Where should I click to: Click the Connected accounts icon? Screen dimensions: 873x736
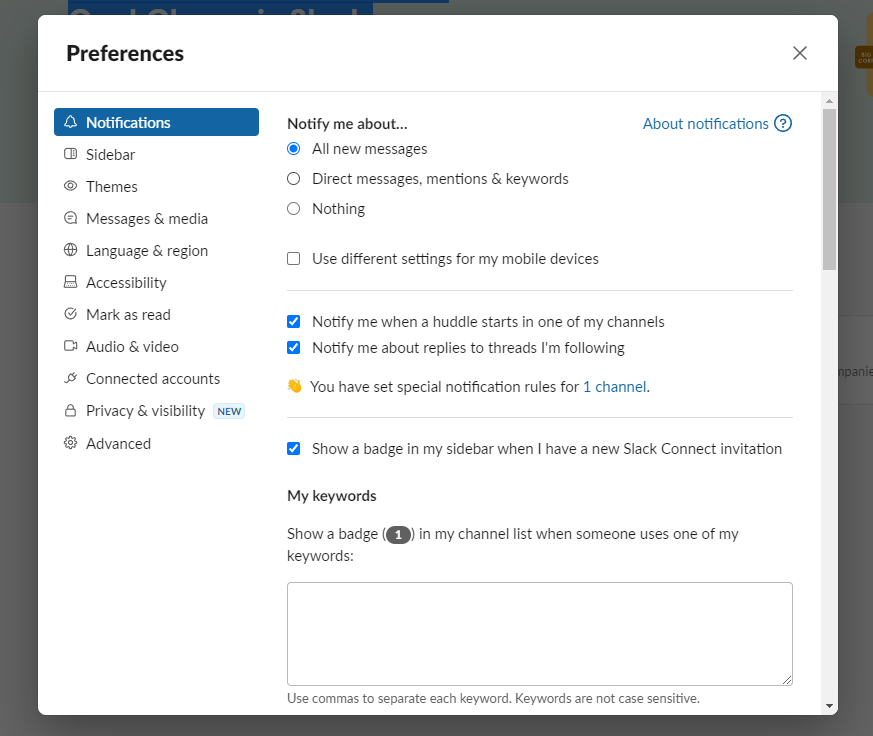(69, 378)
